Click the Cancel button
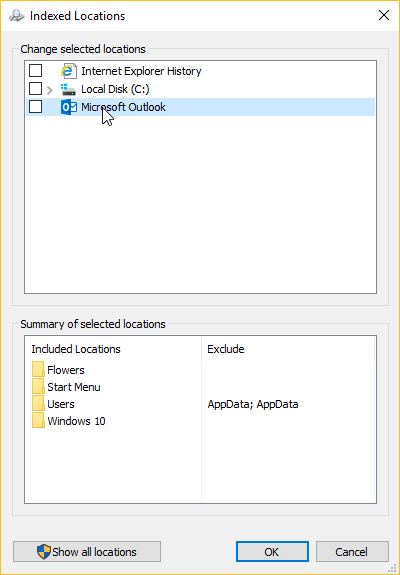 [x=352, y=552]
